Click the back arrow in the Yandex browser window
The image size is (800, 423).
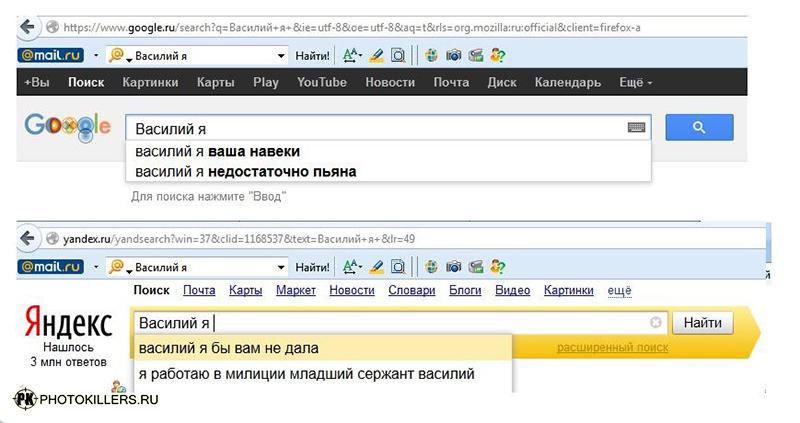pos(28,238)
